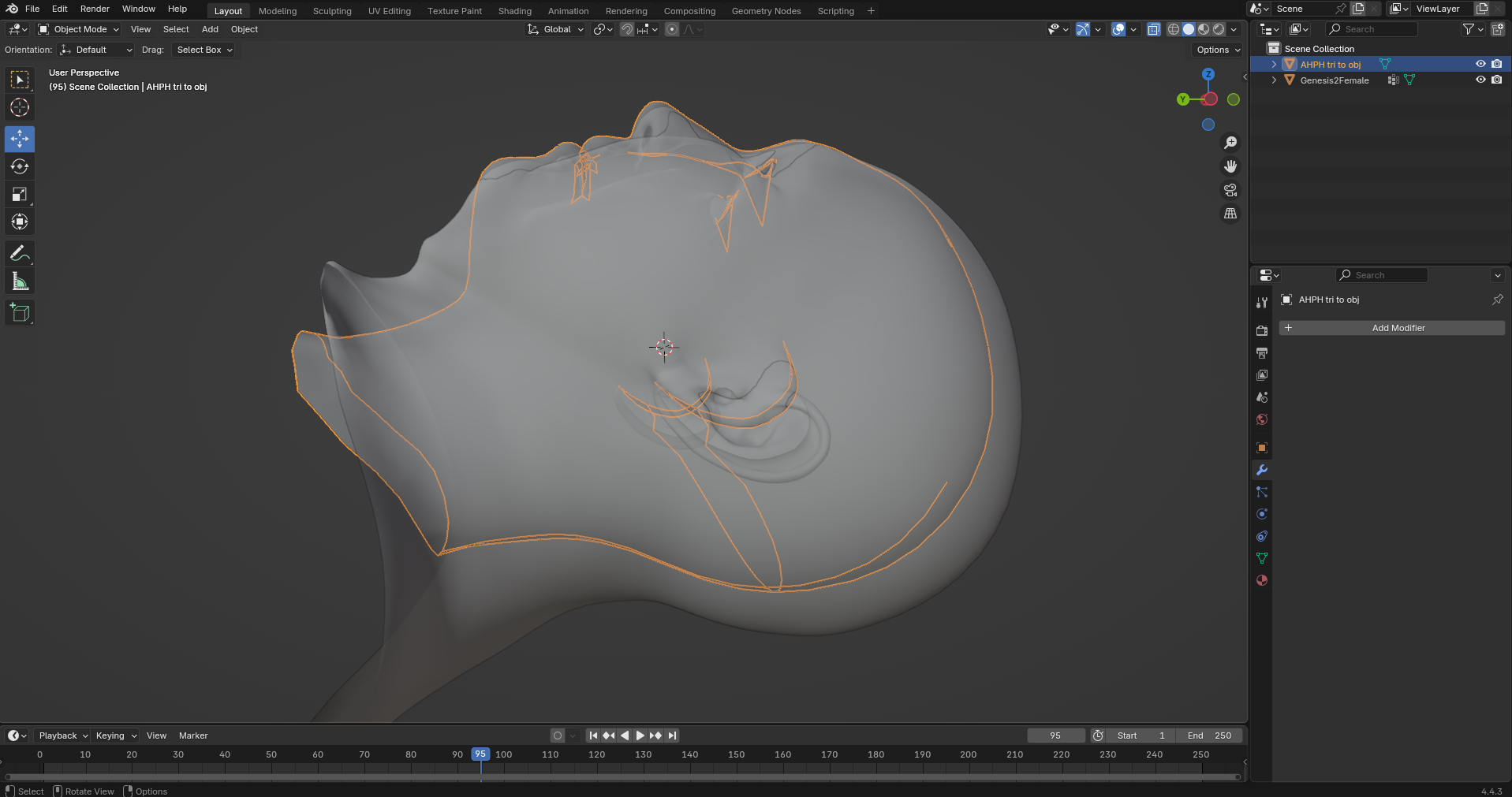Switch to the Sculpting workspace tab
Viewport: 1512px width, 797px height.
pos(332,11)
